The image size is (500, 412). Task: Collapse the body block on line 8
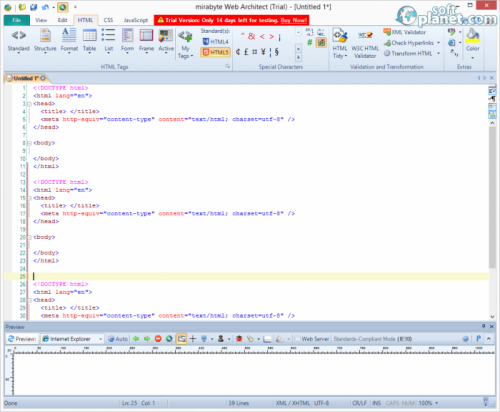click(29, 143)
